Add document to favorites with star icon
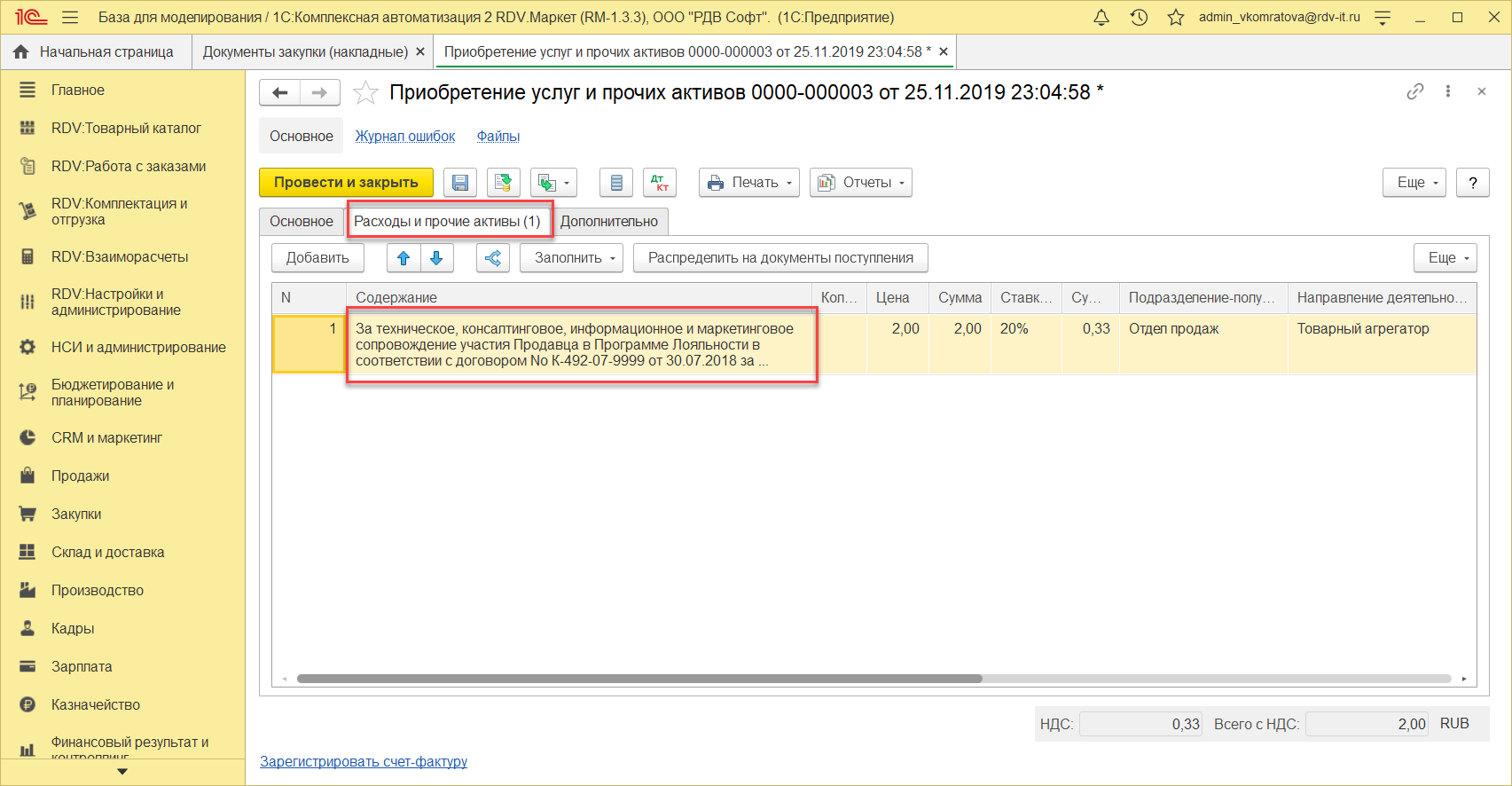This screenshot has width=1512, height=786. click(x=365, y=93)
